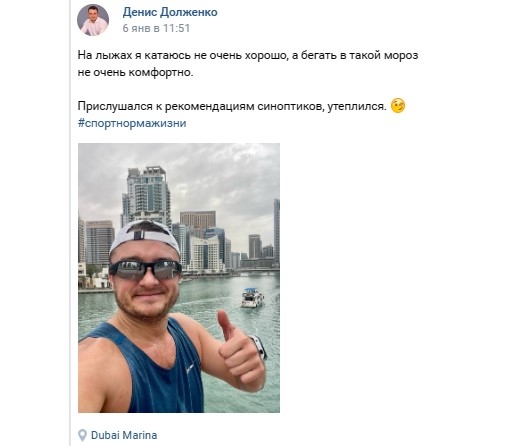Click the sunglasses in the selfie
This screenshot has height=446, width=513.
pos(145,269)
